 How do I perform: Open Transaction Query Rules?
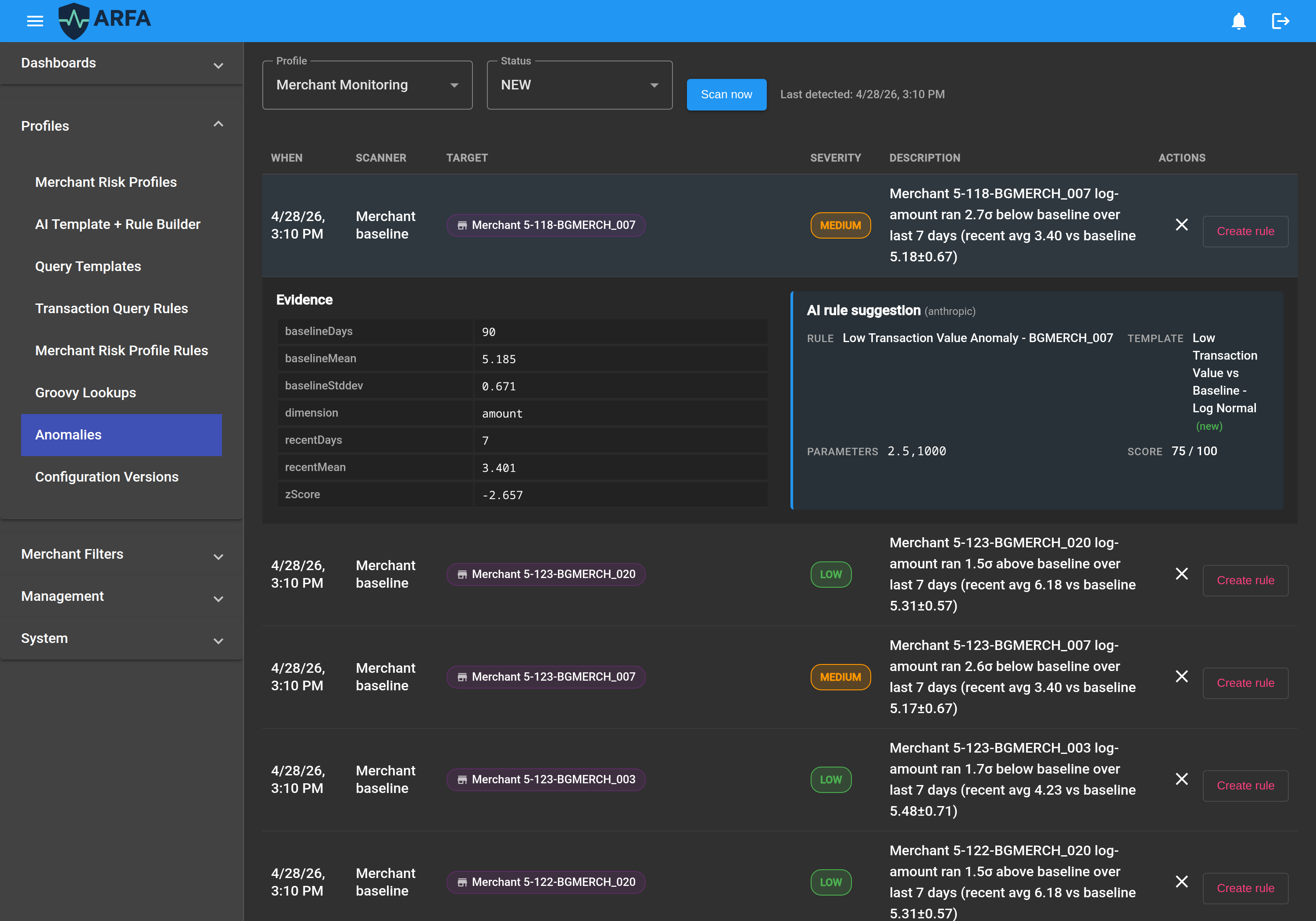(122, 308)
